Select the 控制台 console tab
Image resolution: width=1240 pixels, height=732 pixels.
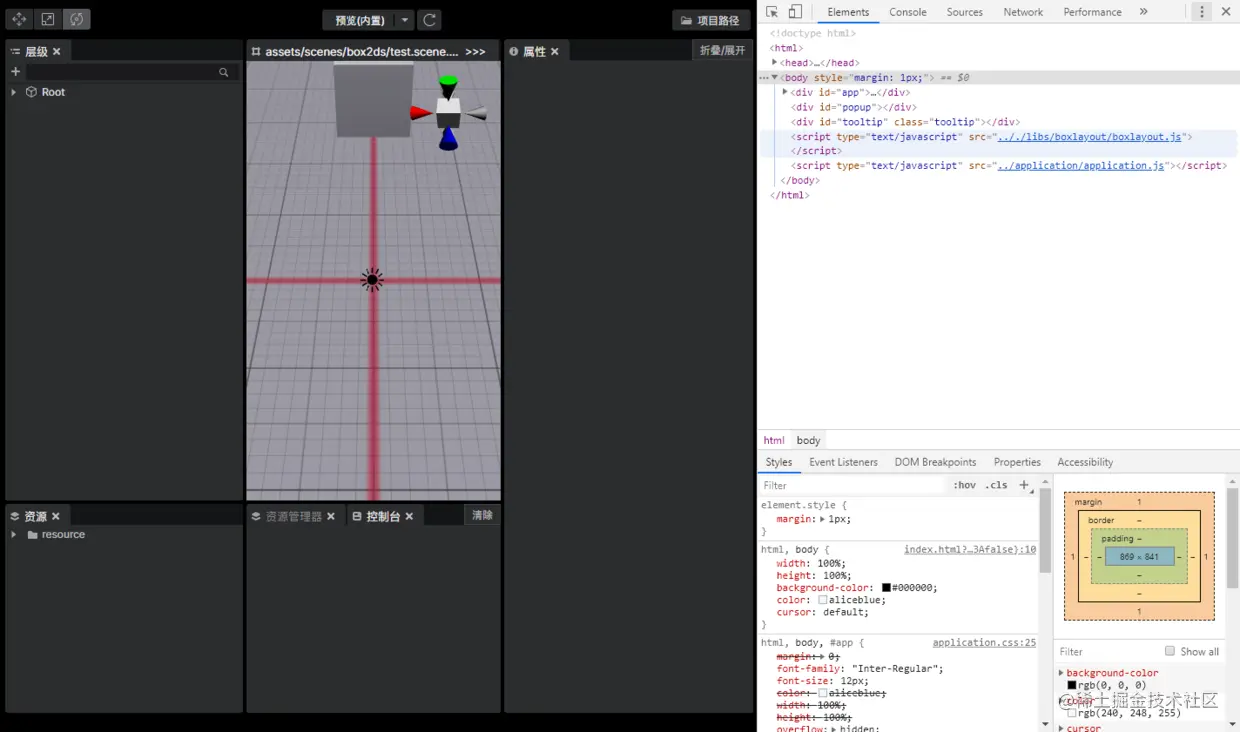(383, 517)
